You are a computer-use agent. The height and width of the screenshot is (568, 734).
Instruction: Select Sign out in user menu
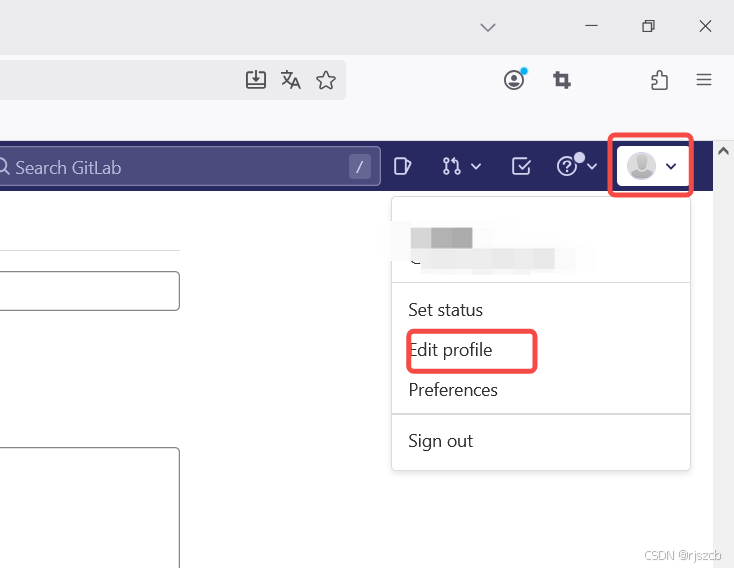click(x=440, y=441)
